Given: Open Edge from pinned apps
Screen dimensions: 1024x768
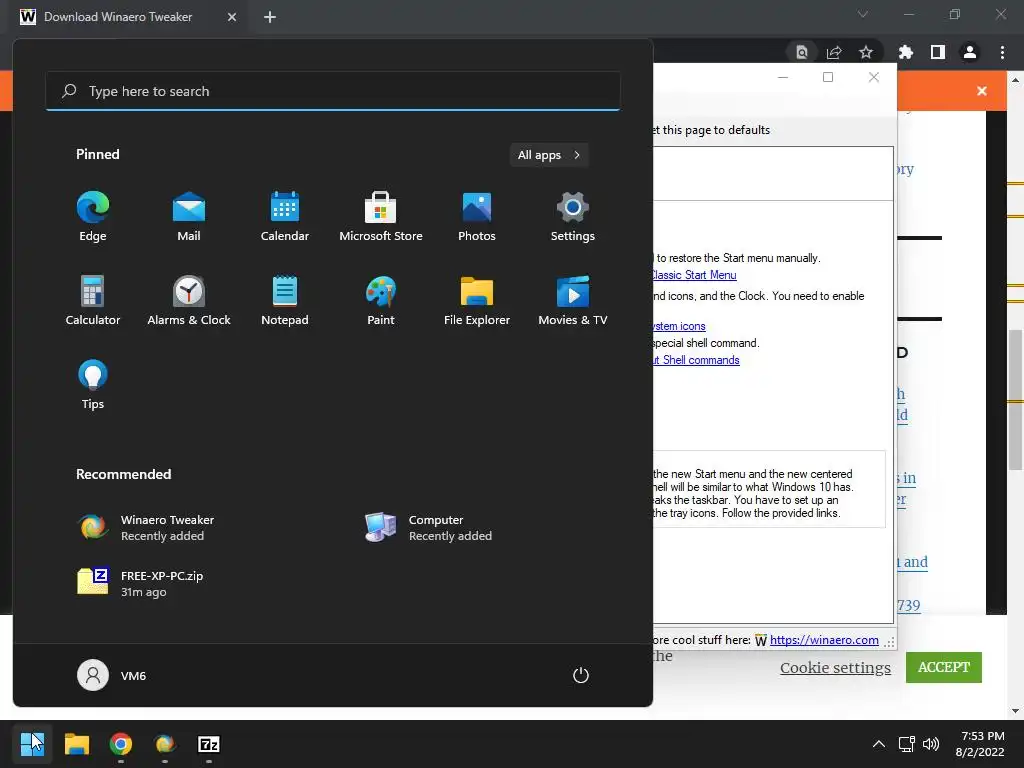Looking at the screenshot, I should (x=93, y=217).
